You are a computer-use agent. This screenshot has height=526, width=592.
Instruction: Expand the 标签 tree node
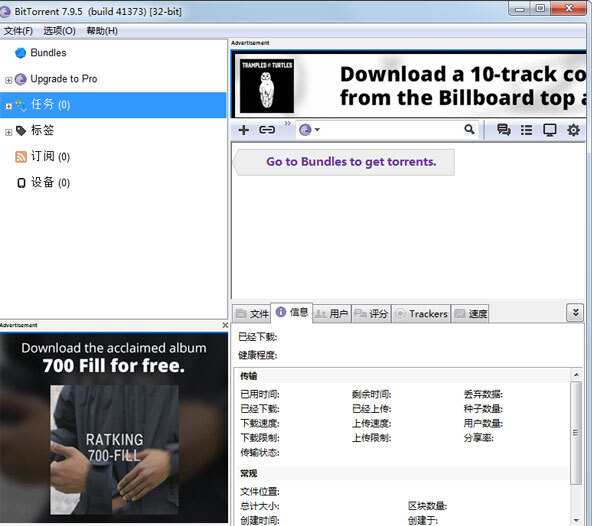click(x=8, y=132)
